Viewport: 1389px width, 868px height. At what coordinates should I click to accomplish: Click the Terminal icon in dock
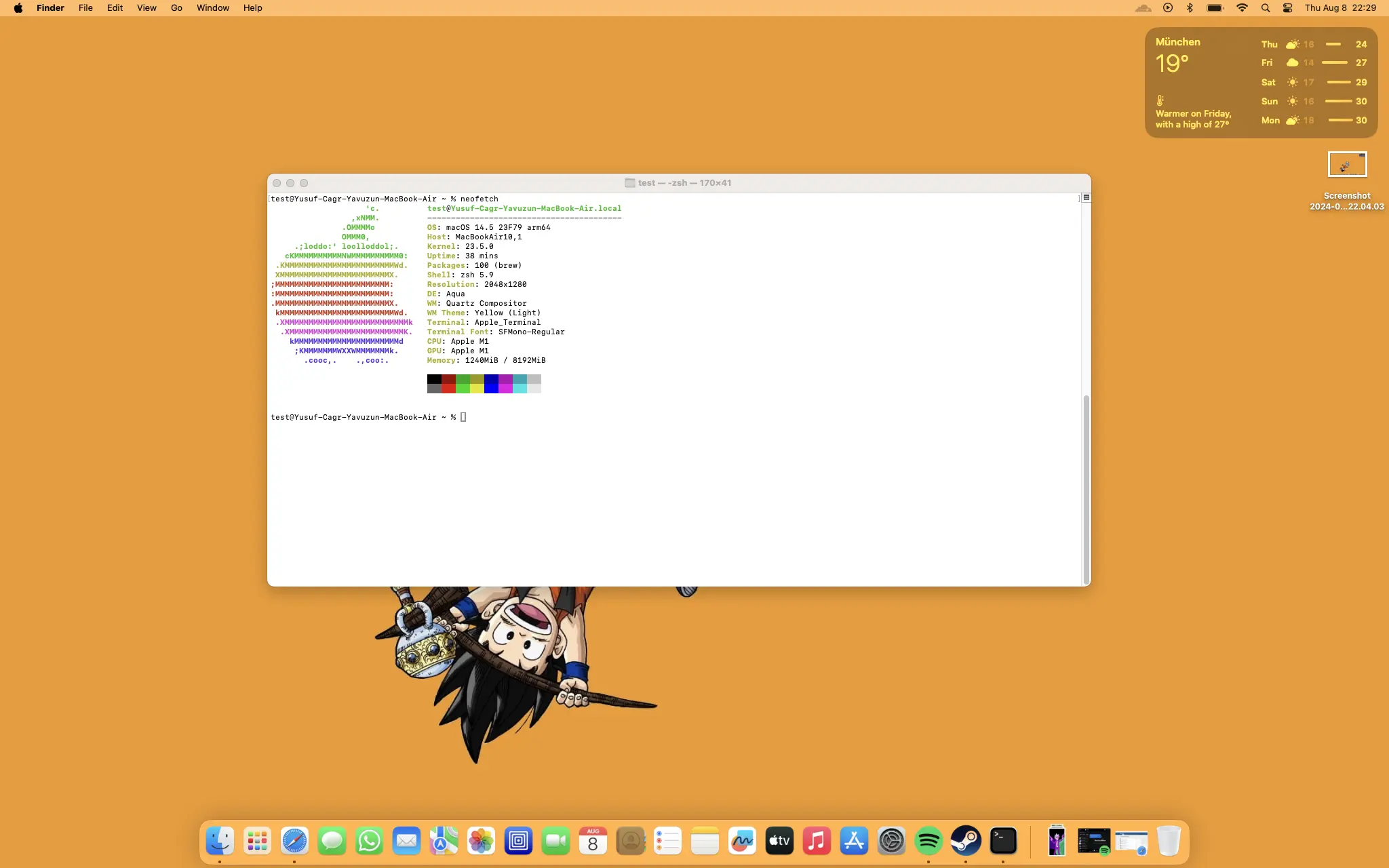[1003, 841]
